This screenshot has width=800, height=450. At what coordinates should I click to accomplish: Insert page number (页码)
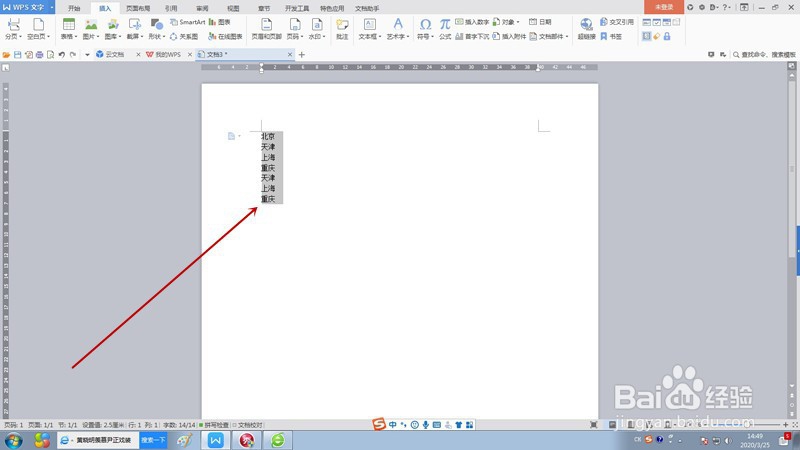point(295,28)
